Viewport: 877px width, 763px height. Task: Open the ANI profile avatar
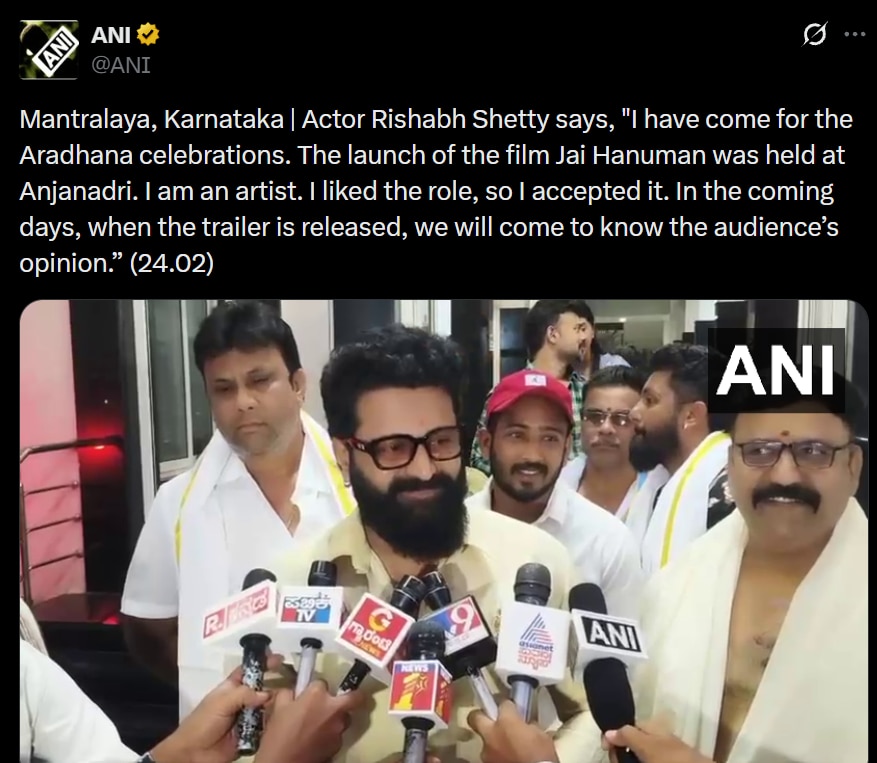click(x=49, y=50)
